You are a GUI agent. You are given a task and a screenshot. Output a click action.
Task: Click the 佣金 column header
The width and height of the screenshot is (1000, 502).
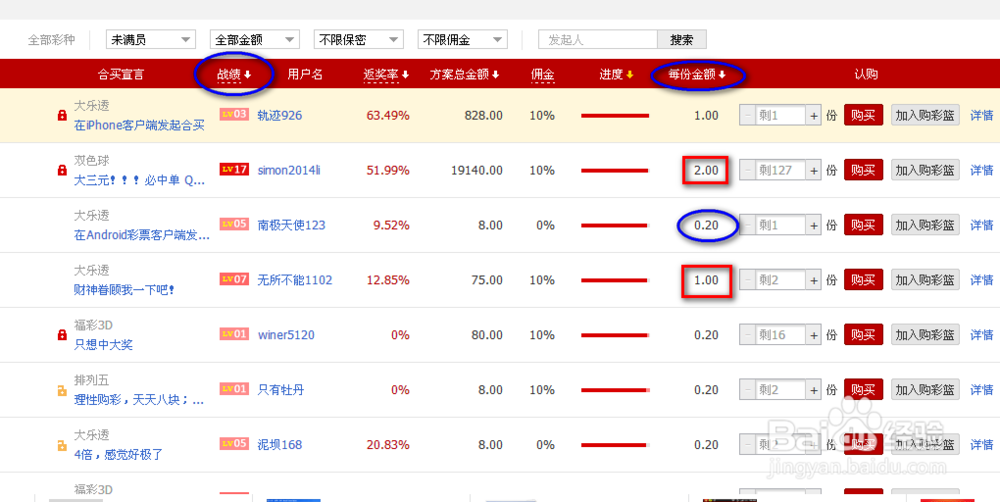coord(542,75)
